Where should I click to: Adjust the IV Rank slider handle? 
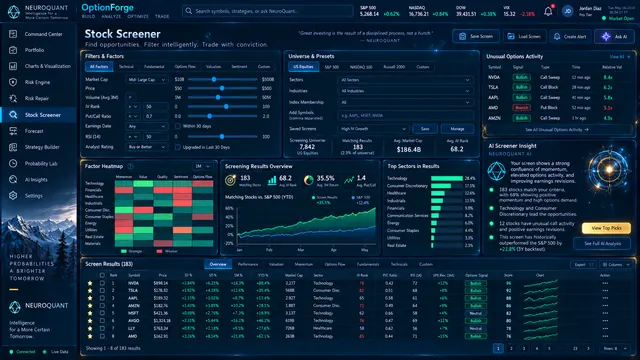coord(226,106)
